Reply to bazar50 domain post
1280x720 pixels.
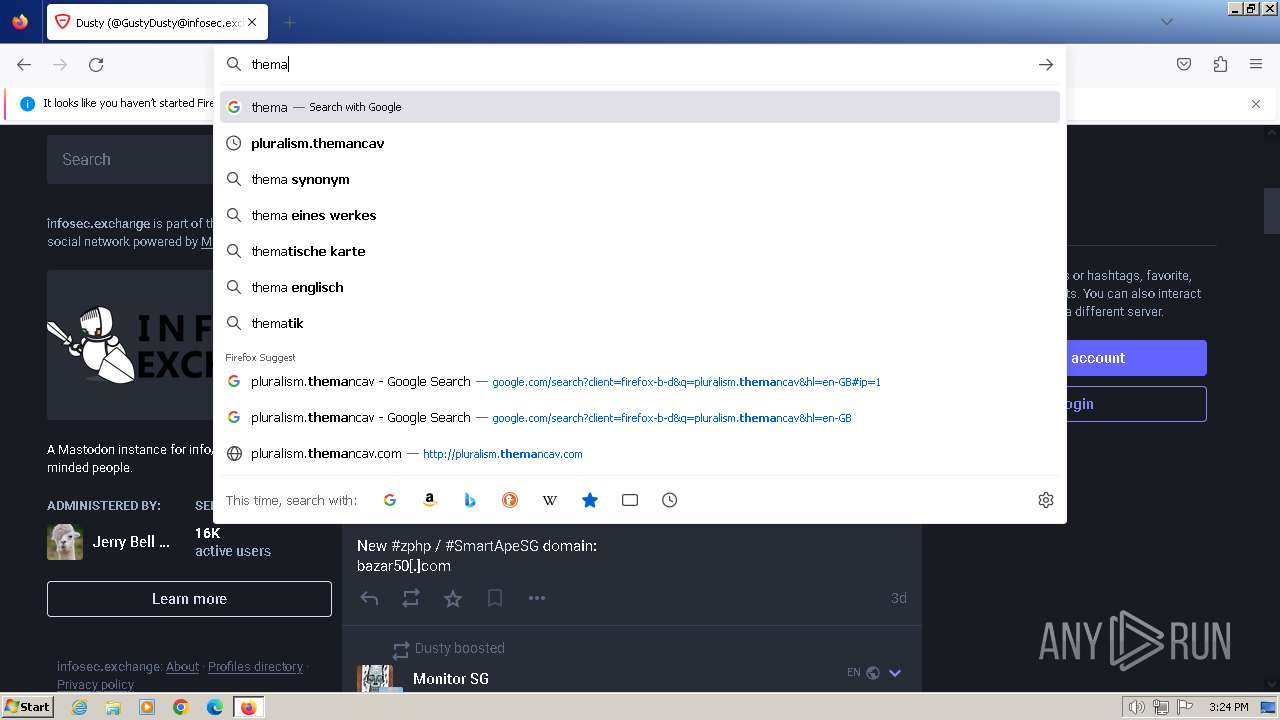[369, 598]
